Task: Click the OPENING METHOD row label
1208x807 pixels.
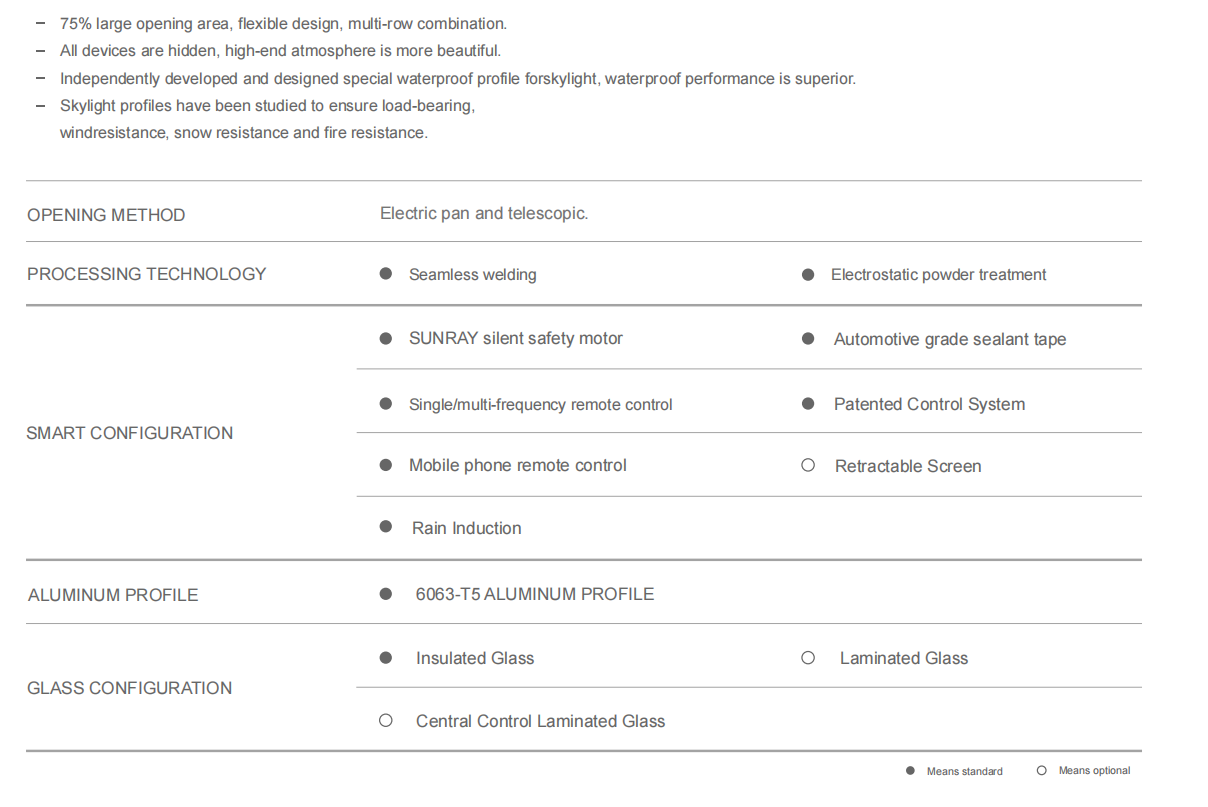Action: click(106, 215)
